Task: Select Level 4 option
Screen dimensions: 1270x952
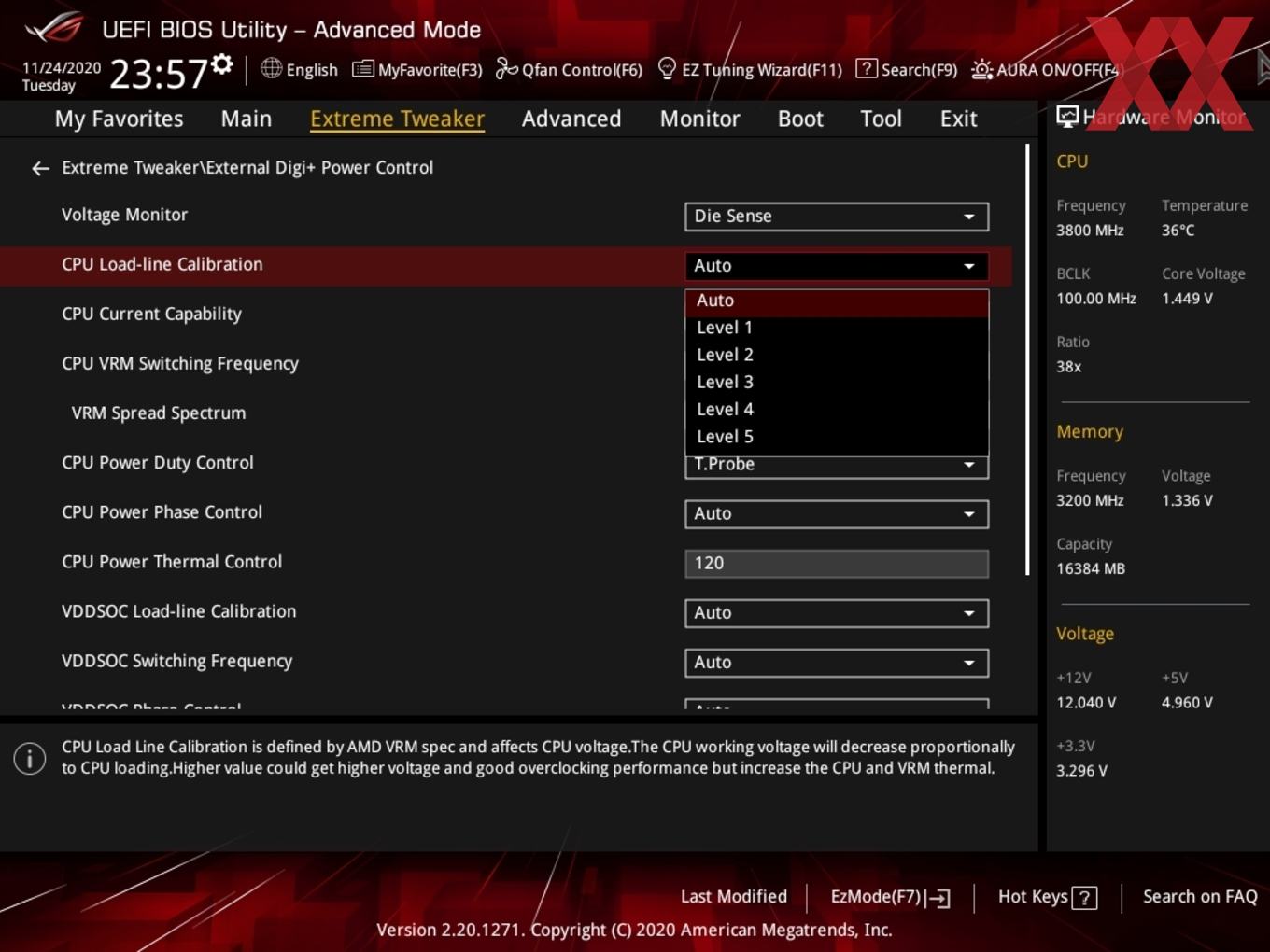Action: [837, 409]
